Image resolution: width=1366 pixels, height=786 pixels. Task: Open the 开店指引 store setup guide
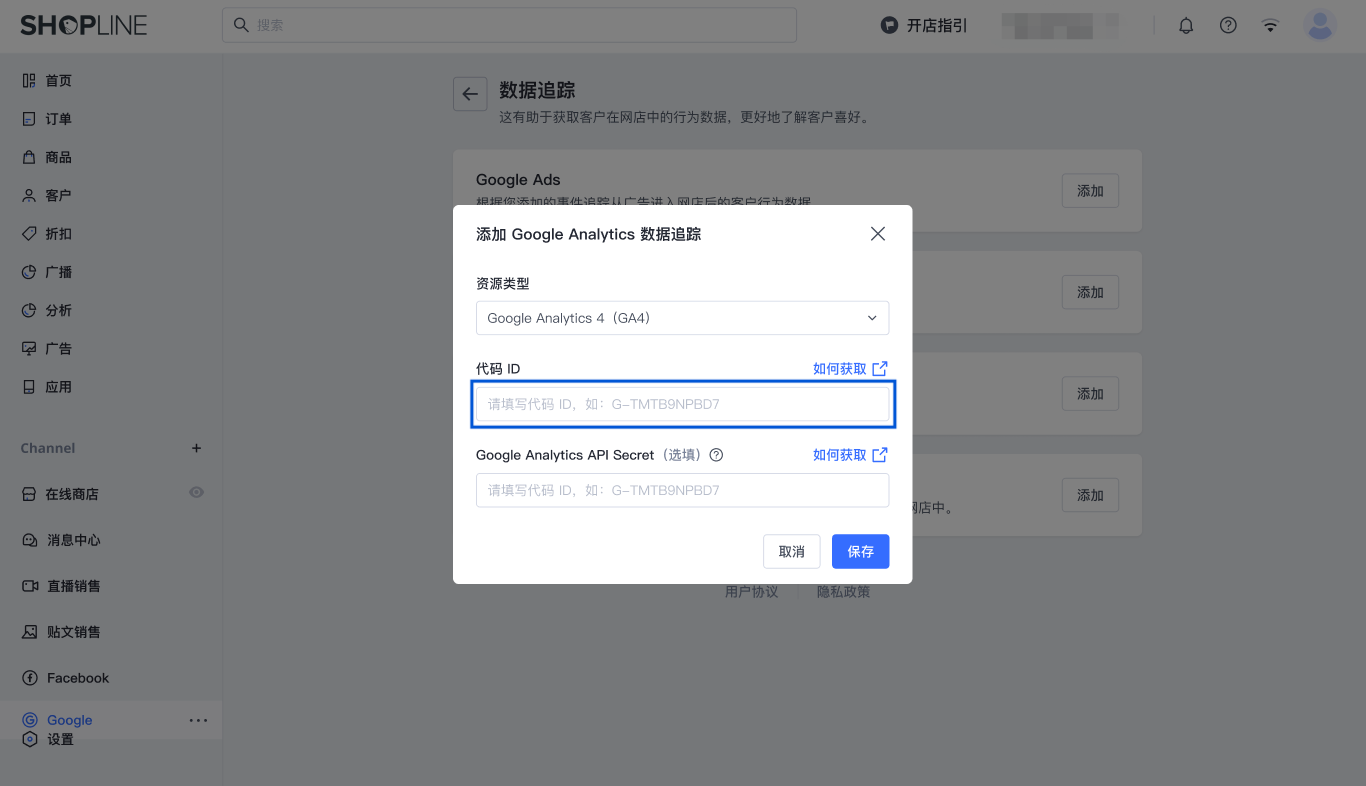pos(924,26)
